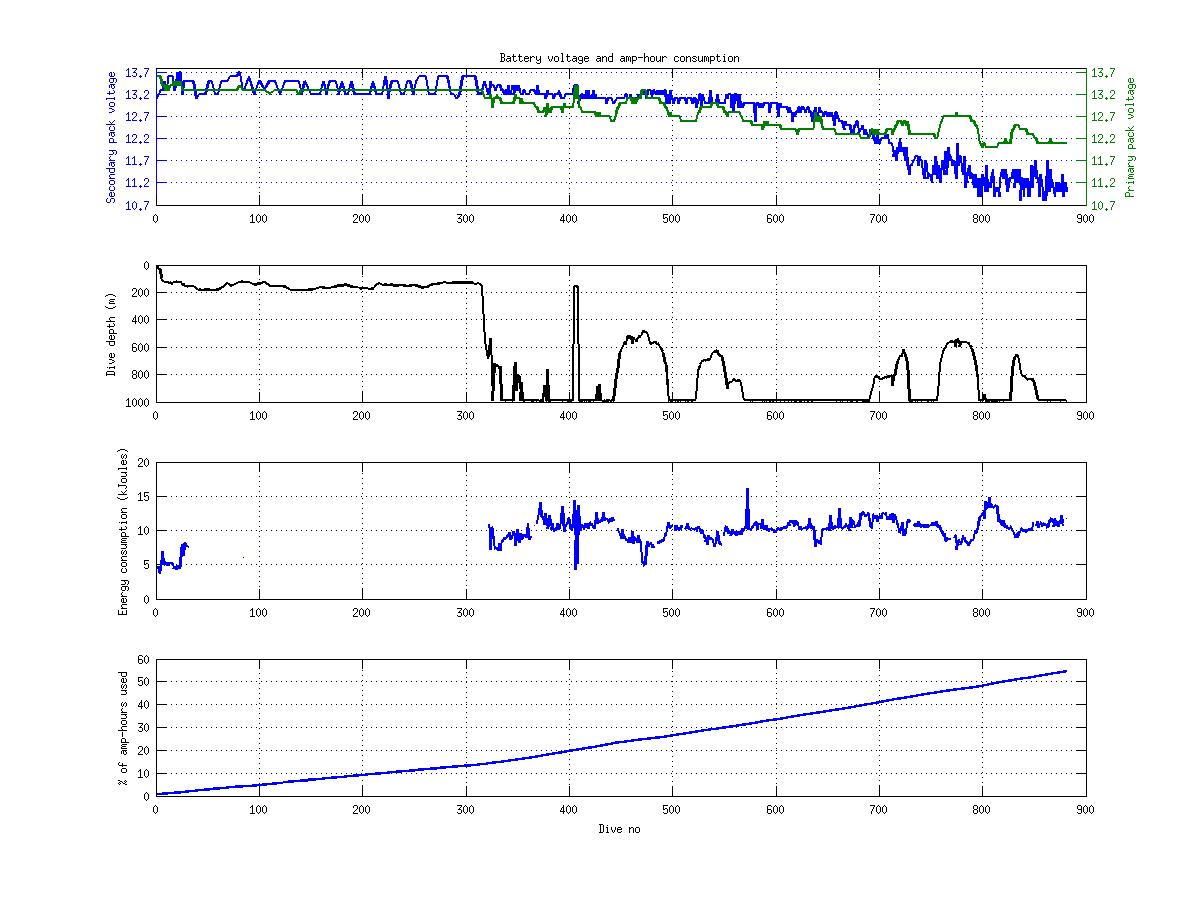Image resolution: width=1200 pixels, height=900 pixels.
Task: Click the 'Energy consumption (kJoules)' axis label
Action: [x=123, y=531]
